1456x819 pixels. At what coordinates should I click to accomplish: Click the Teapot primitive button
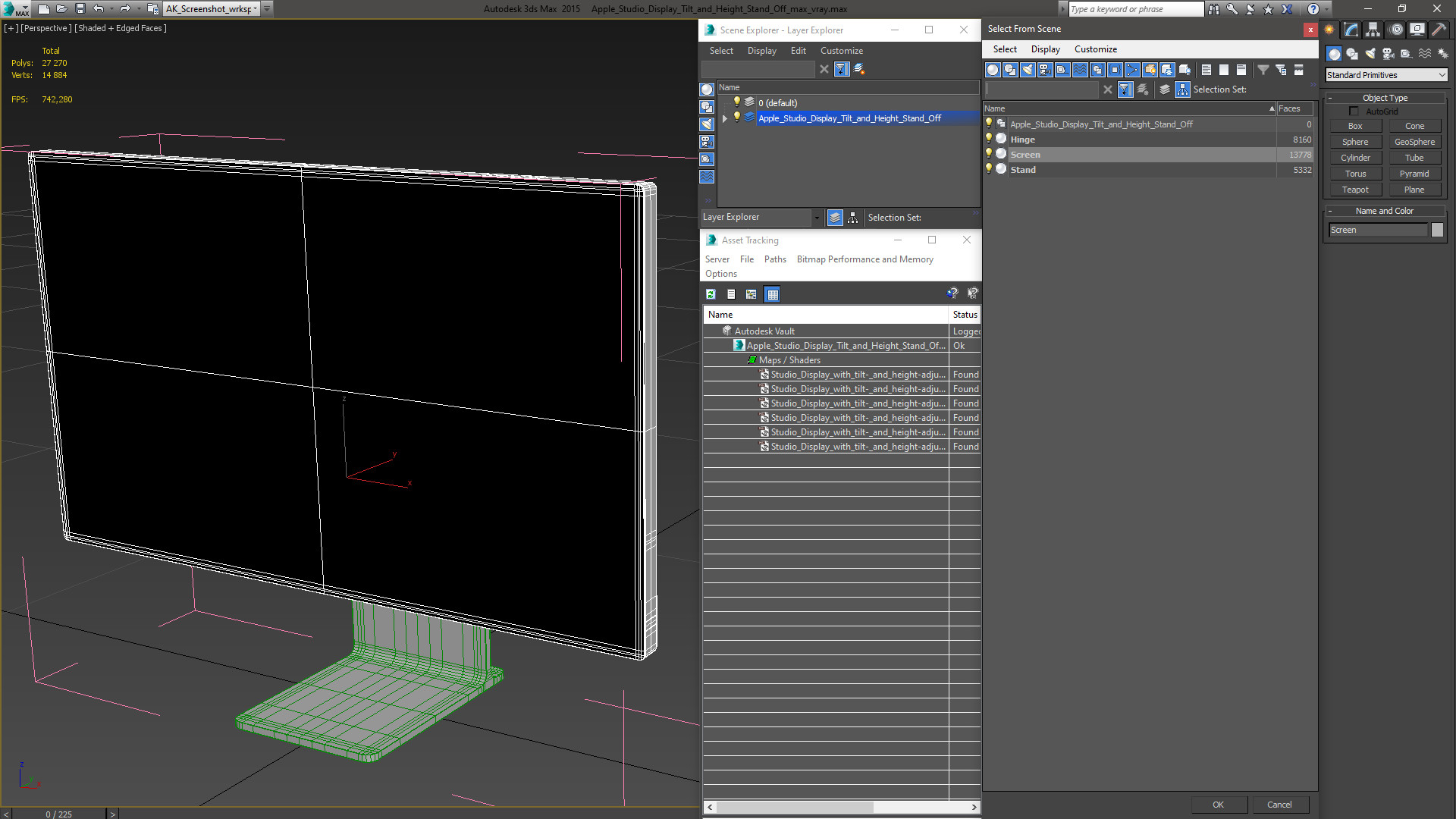[x=1355, y=190]
